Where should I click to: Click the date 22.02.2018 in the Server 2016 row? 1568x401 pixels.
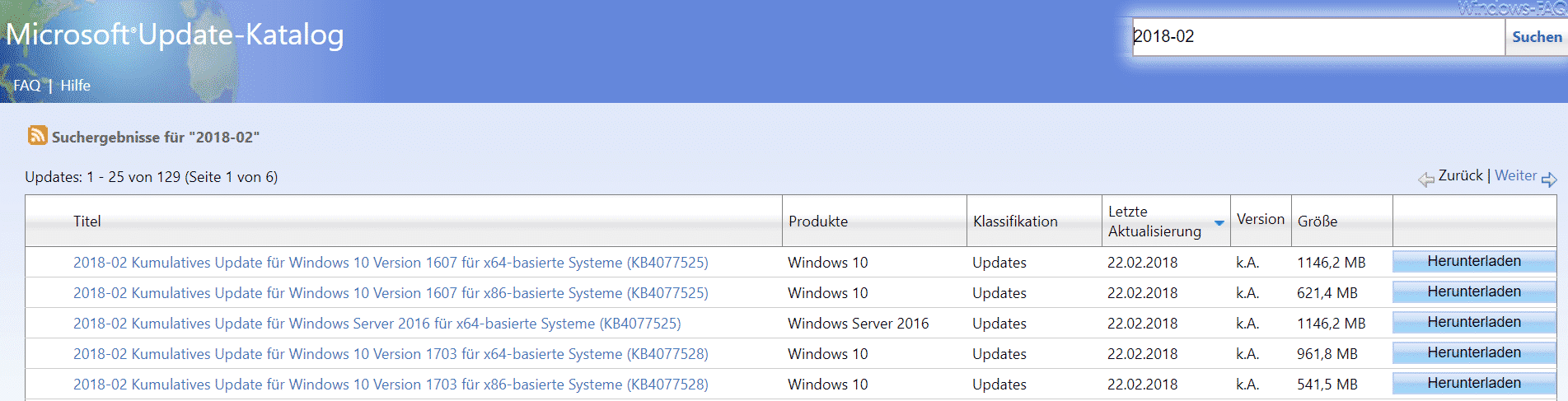coord(1143,324)
